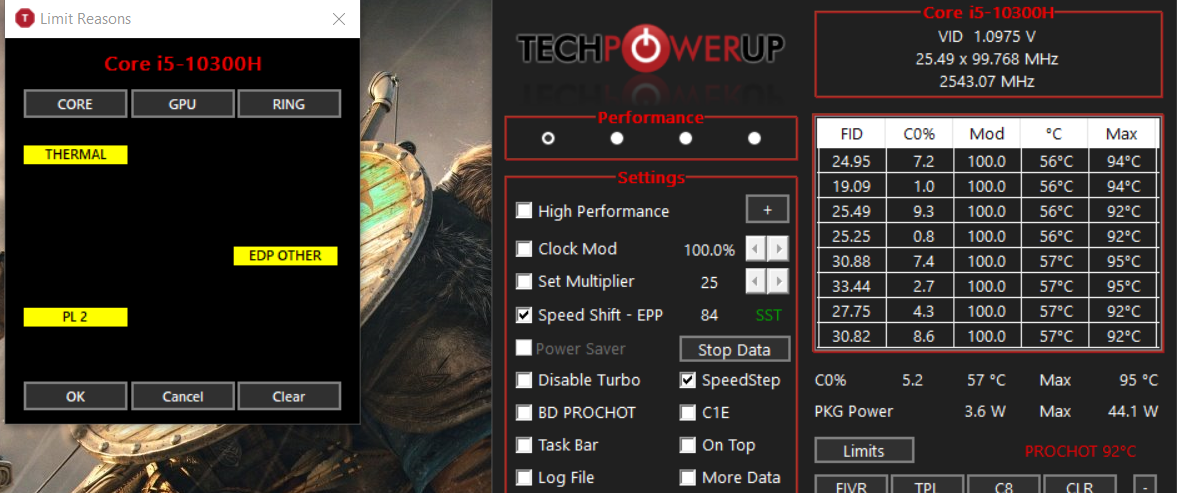Click the °C column header
This screenshot has width=1177, height=493.
1054,134
